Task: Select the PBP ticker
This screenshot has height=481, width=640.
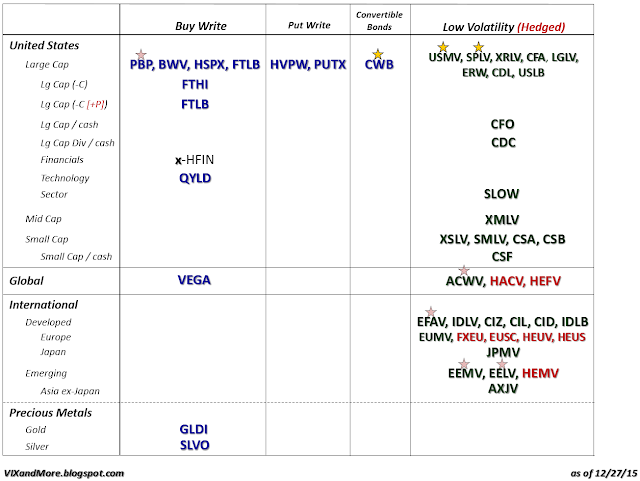Action: click(141, 65)
